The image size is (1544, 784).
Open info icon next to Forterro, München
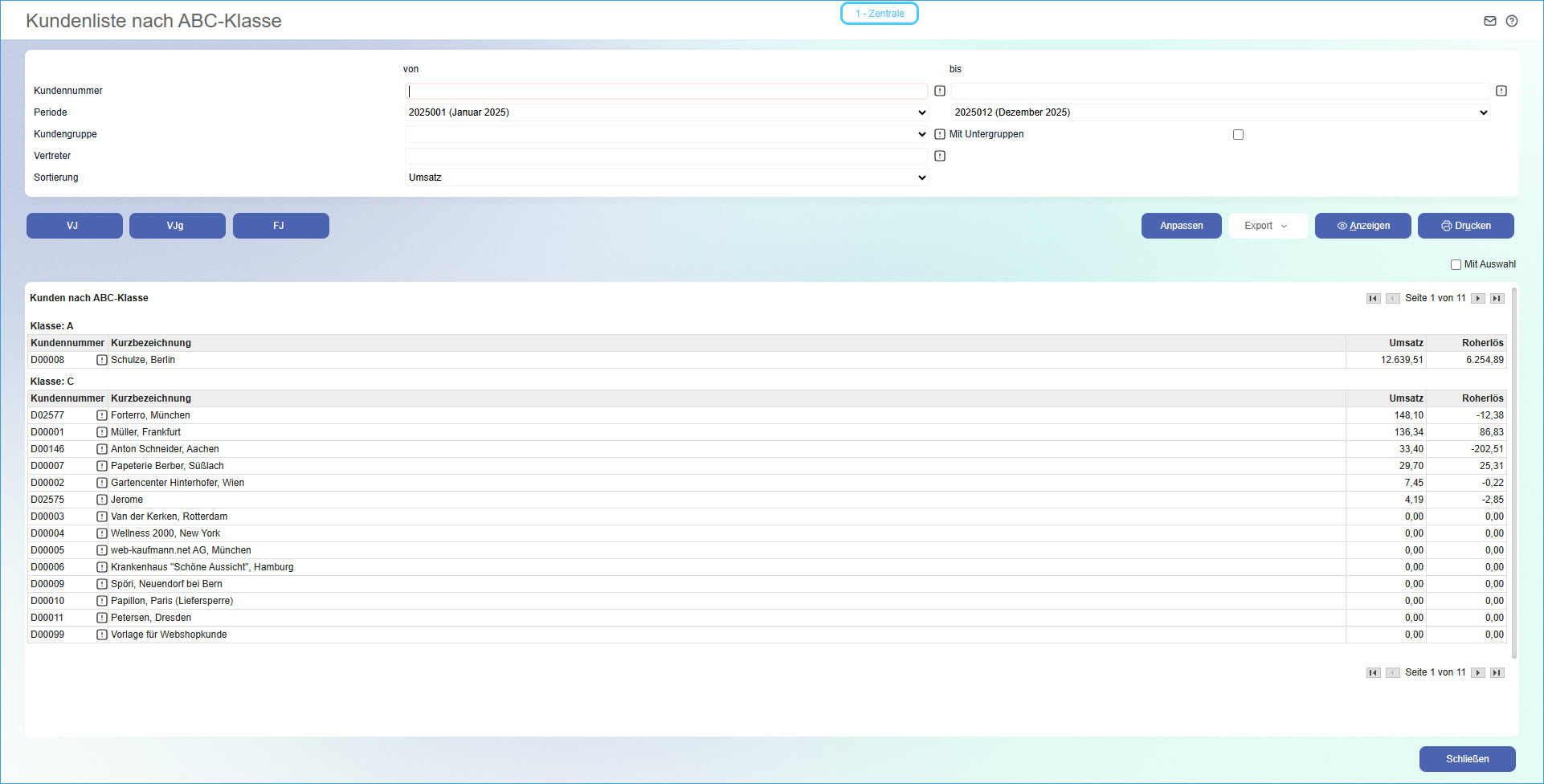pos(102,415)
